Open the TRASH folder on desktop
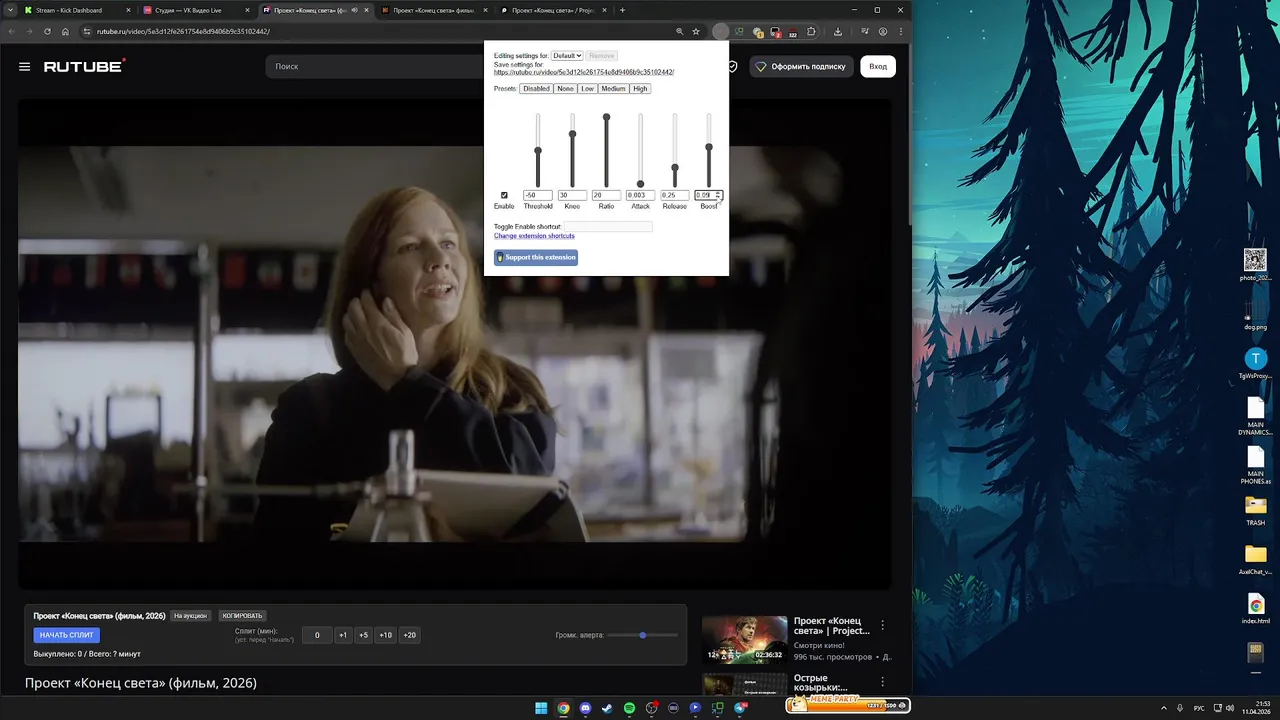This screenshot has height=720, width=1280. (1255, 510)
